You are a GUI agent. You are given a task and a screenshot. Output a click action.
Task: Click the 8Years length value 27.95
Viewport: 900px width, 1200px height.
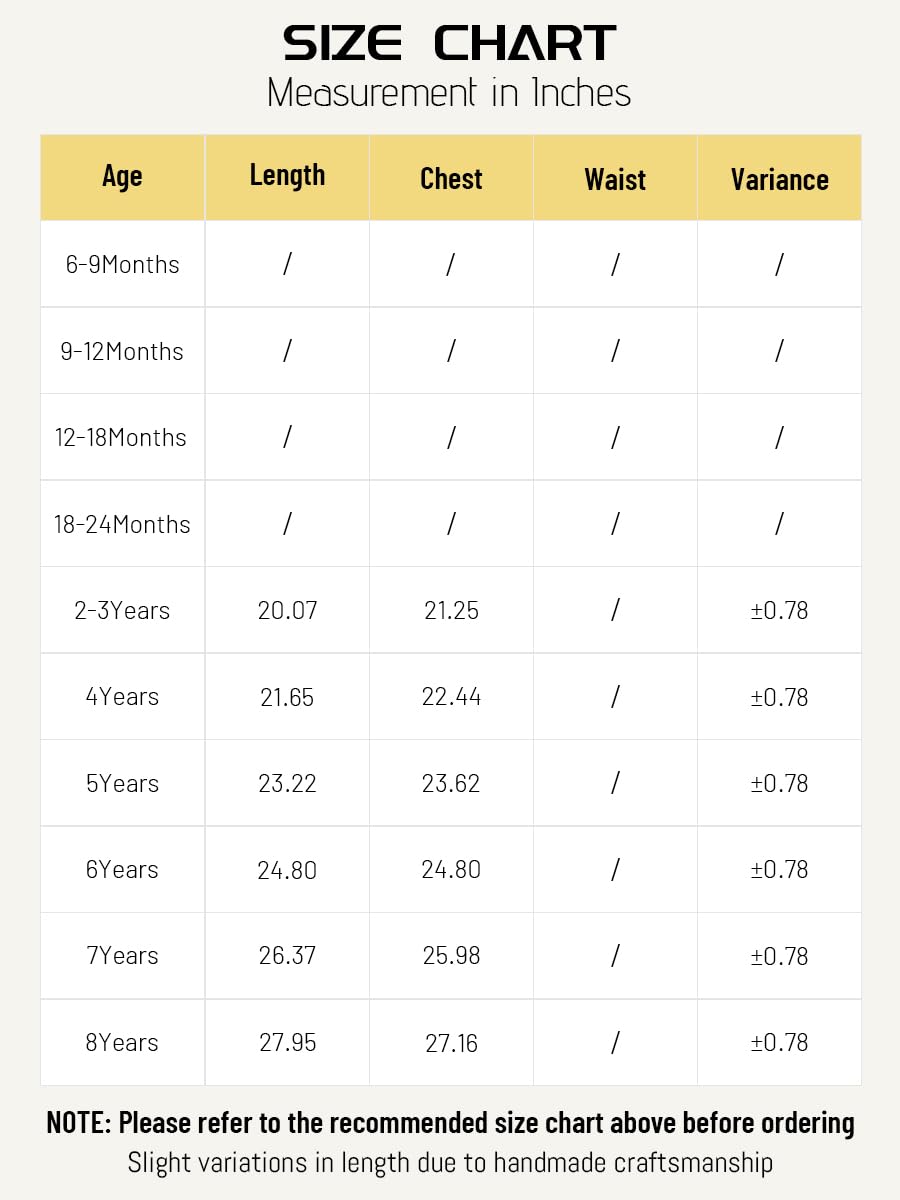click(287, 1043)
